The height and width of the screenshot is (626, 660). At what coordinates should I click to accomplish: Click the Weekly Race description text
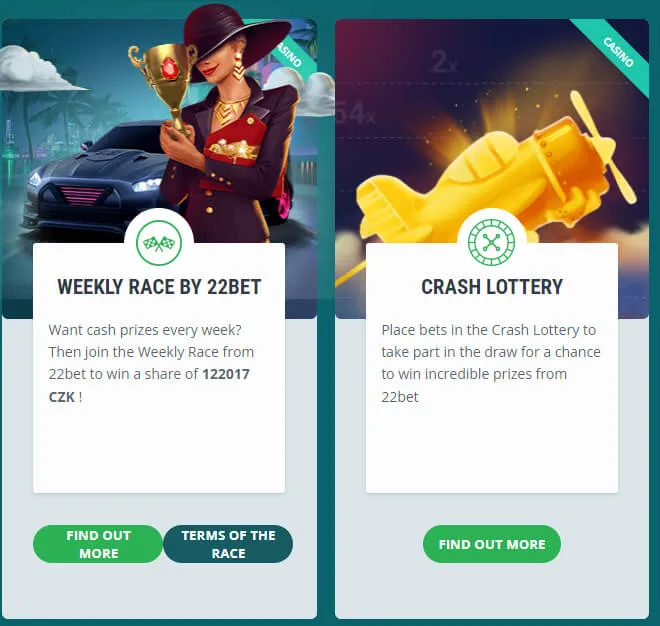pos(151,363)
